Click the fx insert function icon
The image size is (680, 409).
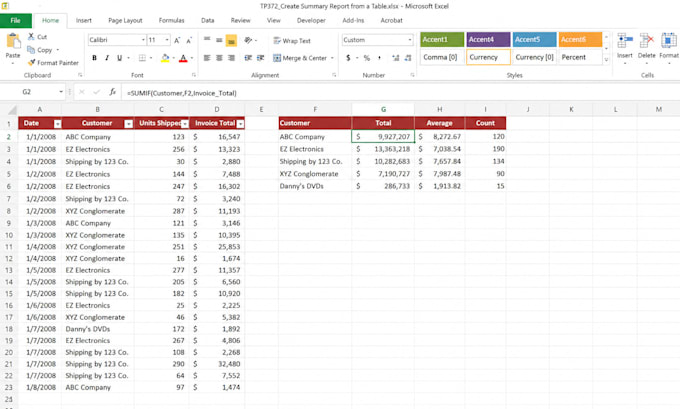coord(112,92)
